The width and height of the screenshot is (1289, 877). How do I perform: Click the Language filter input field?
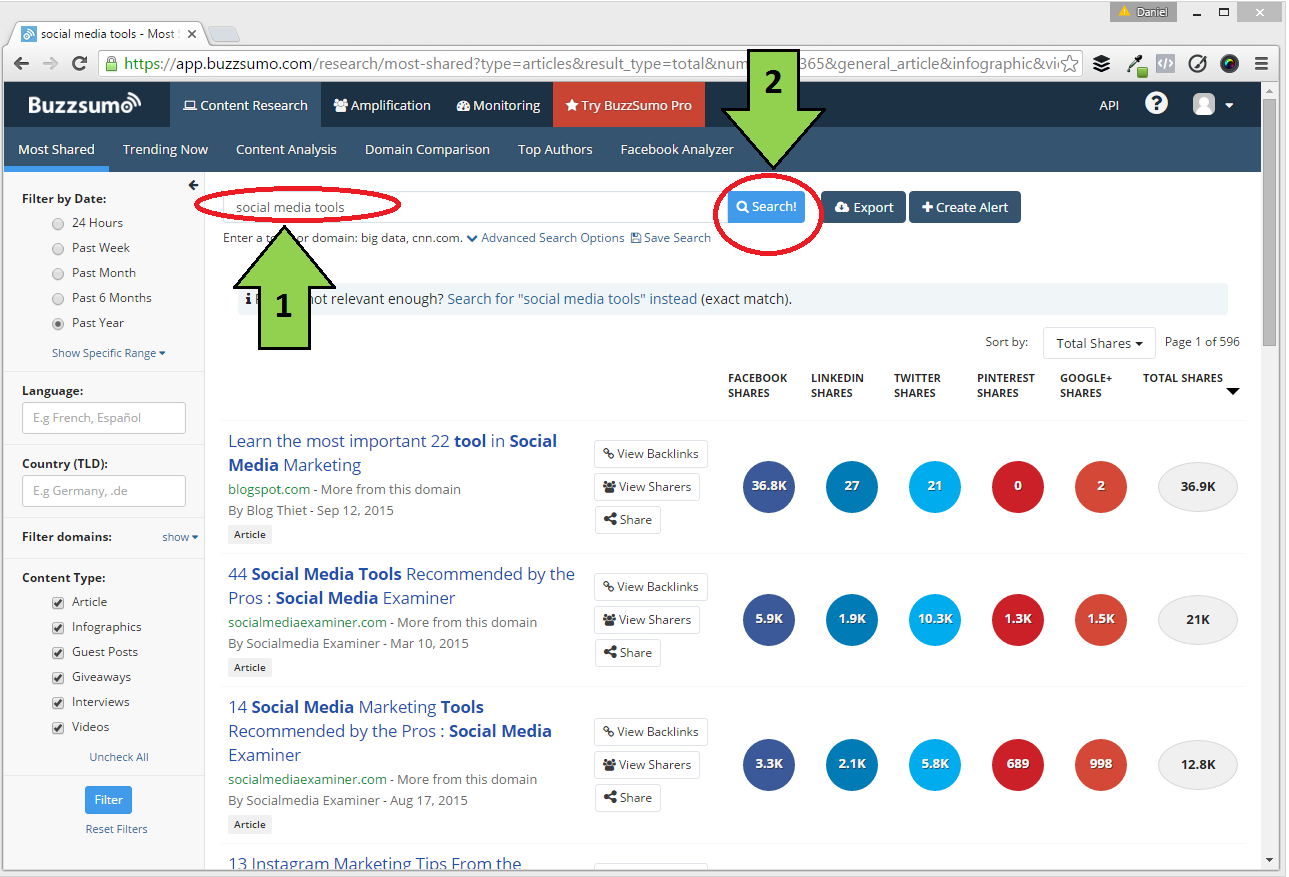tap(104, 418)
